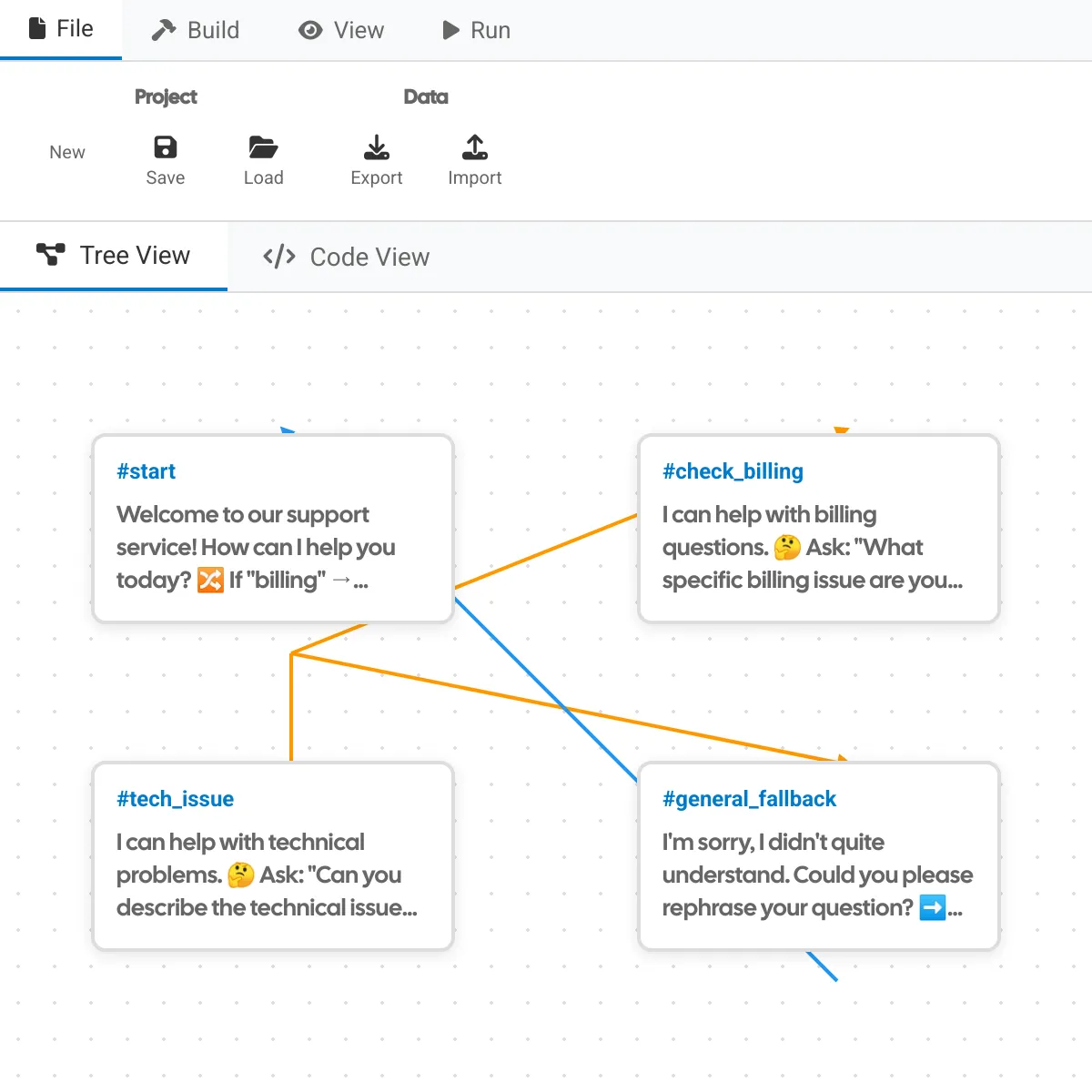The image size is (1092, 1092).
Task: Select the #check_billing node heading
Action: pos(733,471)
